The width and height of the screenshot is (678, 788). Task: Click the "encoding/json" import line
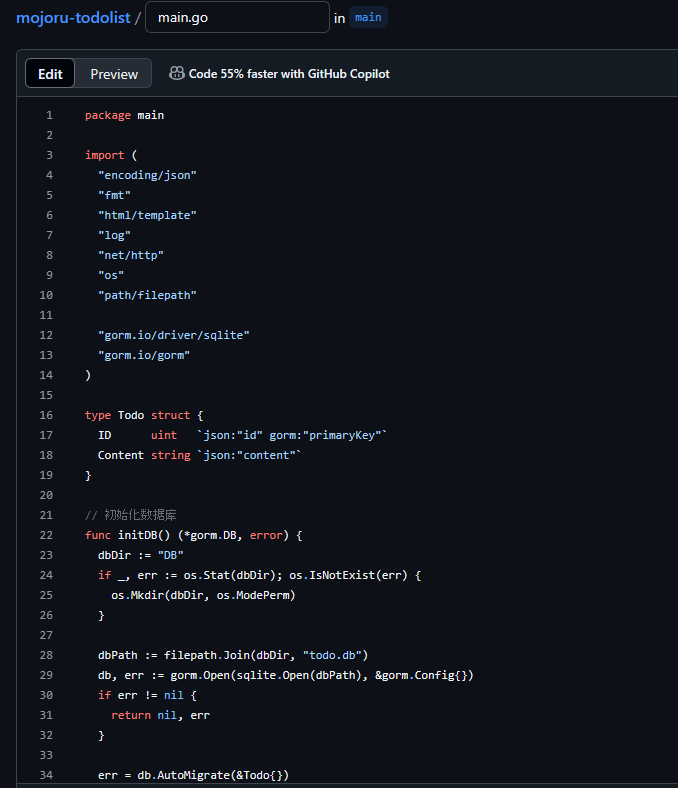pyautogui.click(x=147, y=175)
